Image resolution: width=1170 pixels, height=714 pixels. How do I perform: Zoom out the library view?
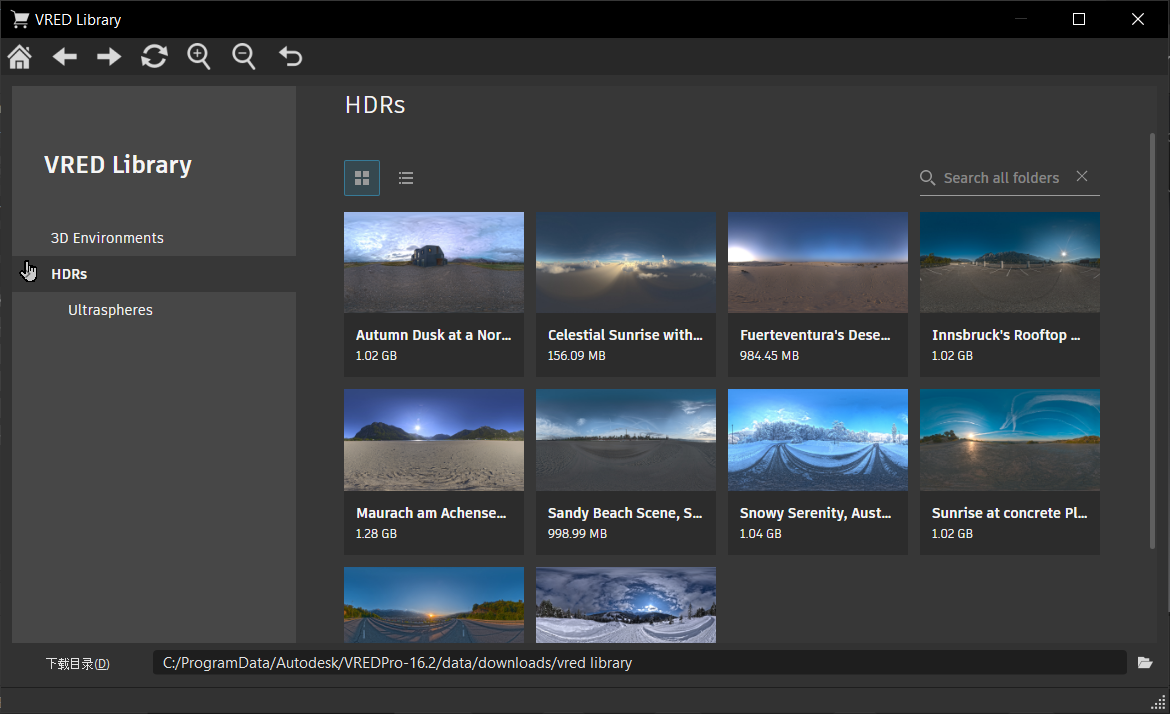tap(243, 57)
